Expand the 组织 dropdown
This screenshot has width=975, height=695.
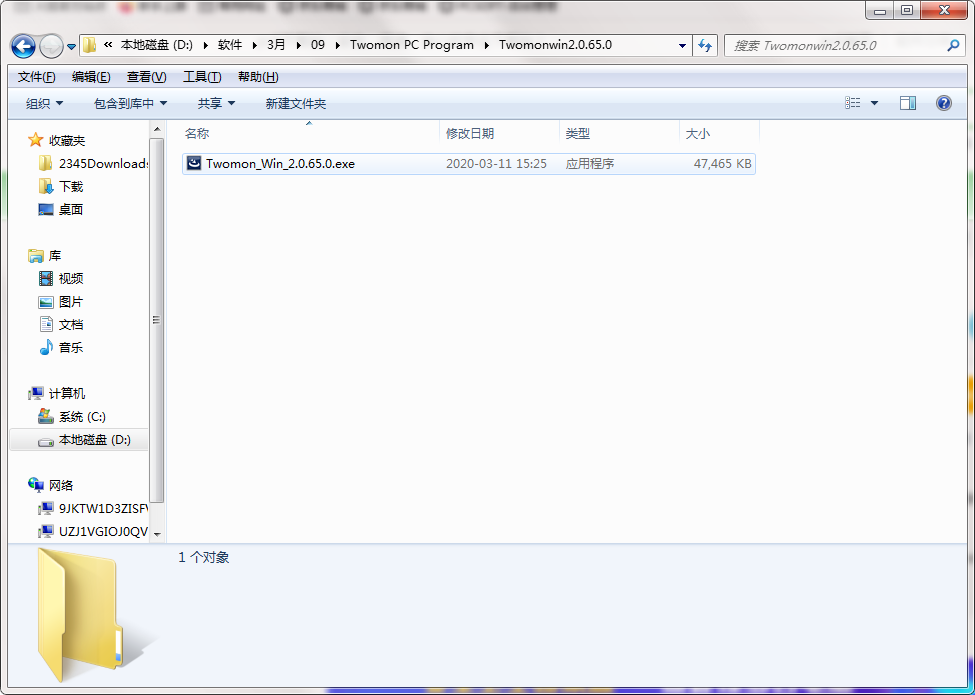coord(44,104)
